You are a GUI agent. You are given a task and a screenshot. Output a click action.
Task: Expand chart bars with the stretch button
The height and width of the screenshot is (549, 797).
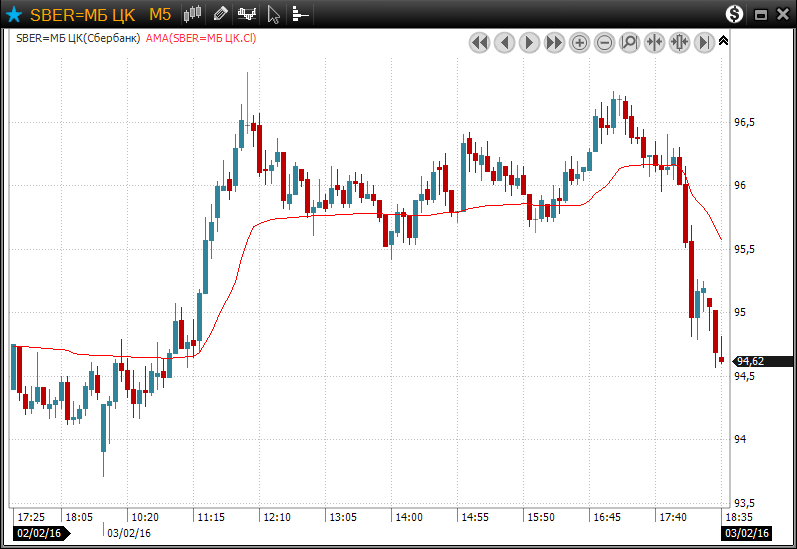(679, 42)
